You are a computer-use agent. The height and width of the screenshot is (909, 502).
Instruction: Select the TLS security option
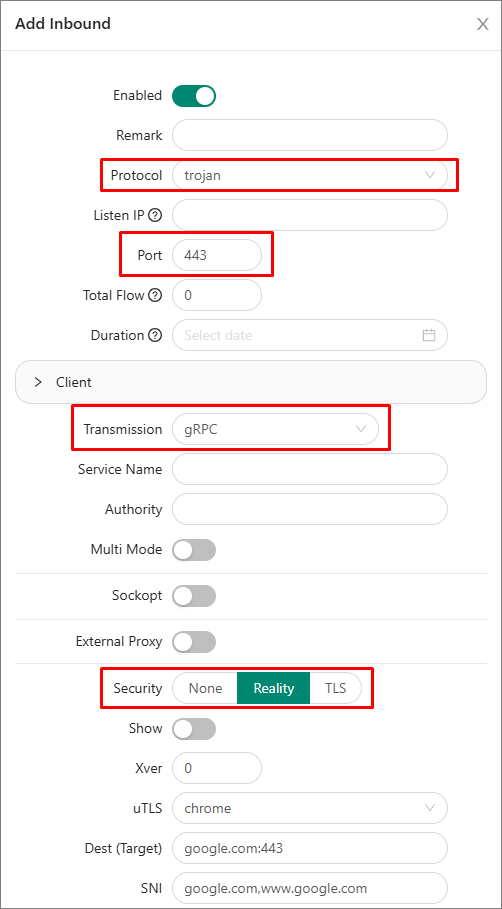click(336, 688)
